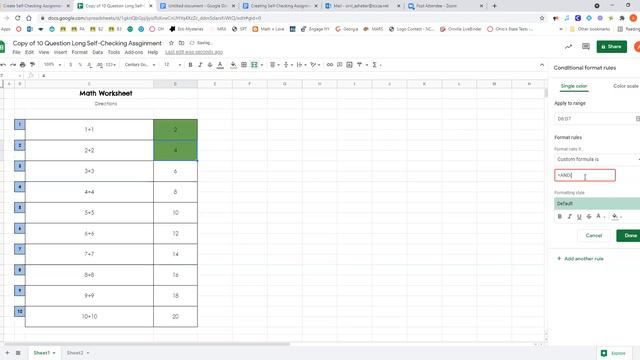Open the Format menu
The height and width of the screenshot is (360, 640).
(x=80, y=52)
